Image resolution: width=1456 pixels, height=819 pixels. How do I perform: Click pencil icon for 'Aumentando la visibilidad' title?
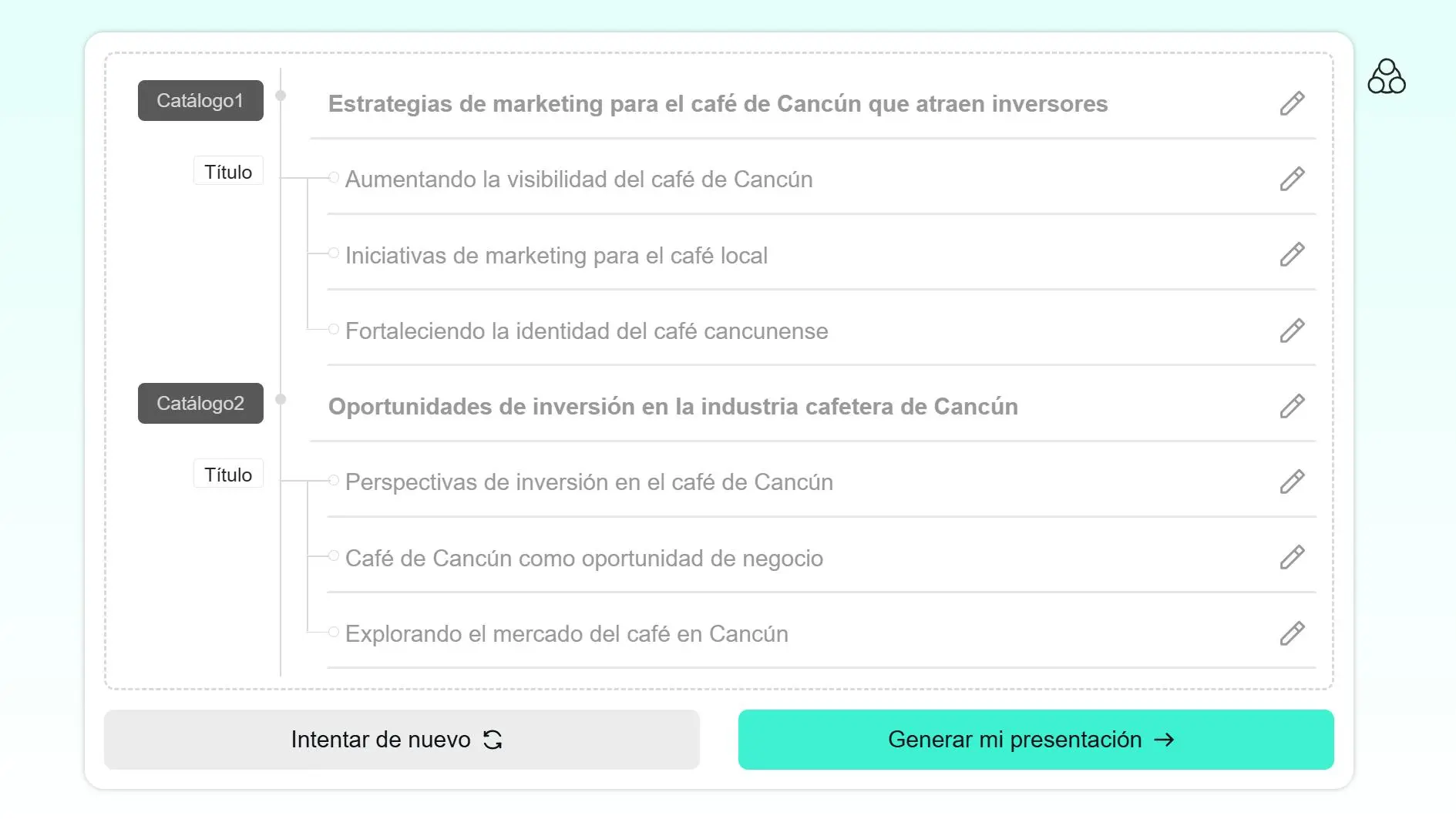pyautogui.click(x=1292, y=179)
